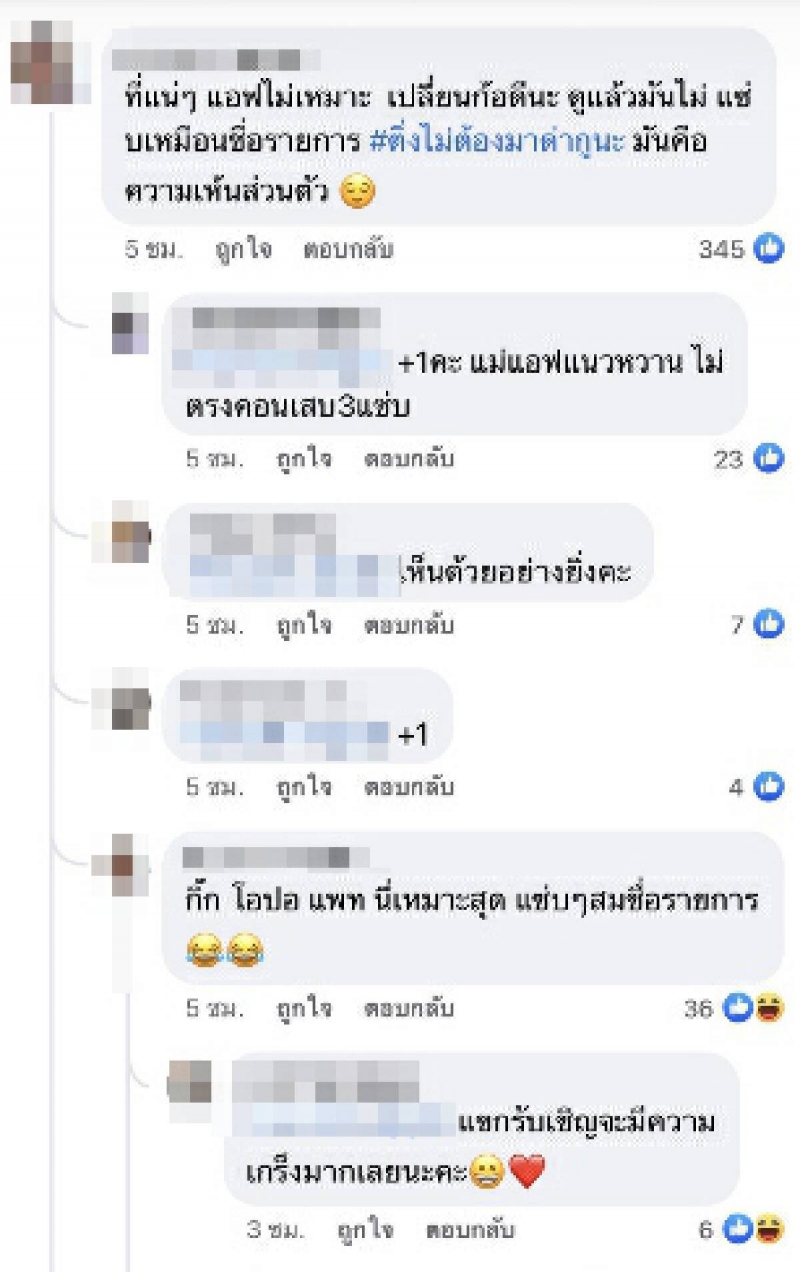The height and width of the screenshot is (1272, 800).
Task: Click the like icon next to count 7
Action: [x=768, y=625]
